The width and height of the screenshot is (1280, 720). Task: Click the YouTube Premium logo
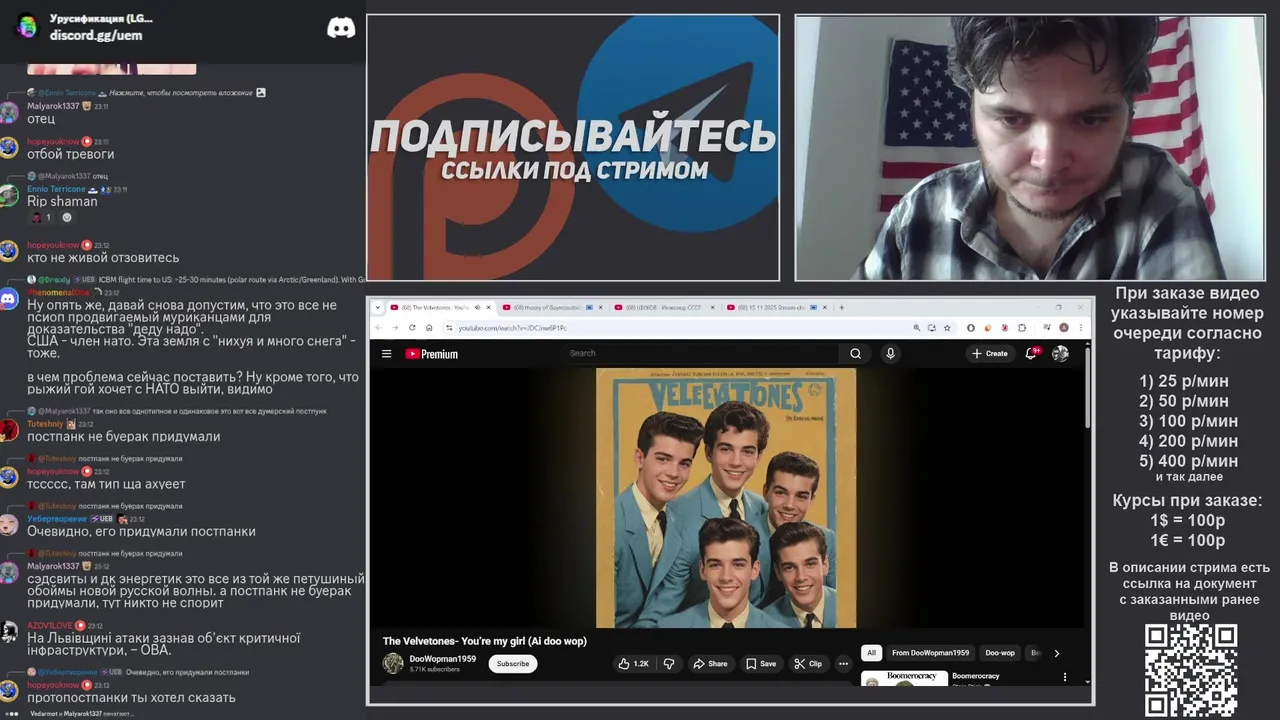(431, 353)
